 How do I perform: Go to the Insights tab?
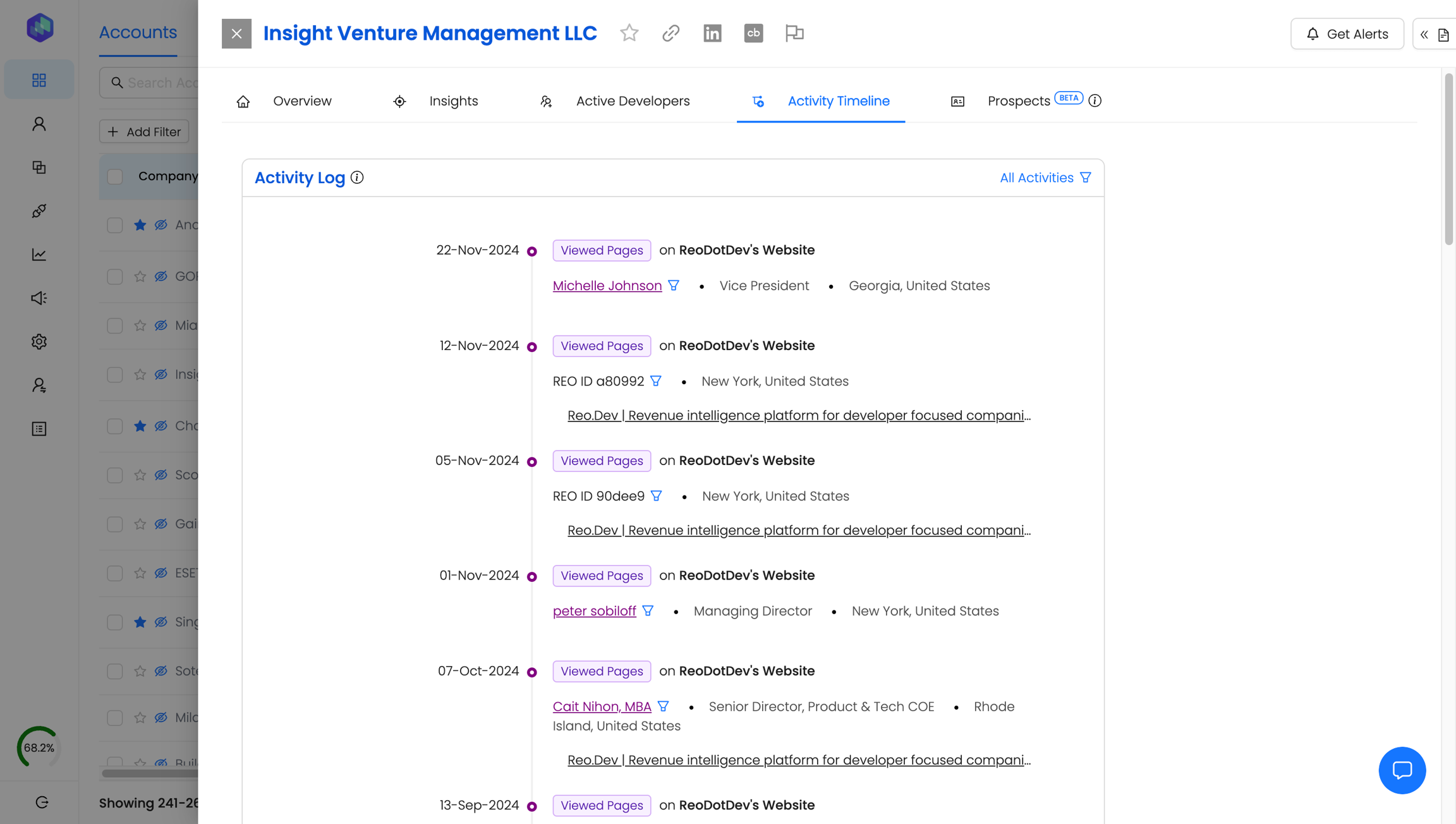(453, 101)
